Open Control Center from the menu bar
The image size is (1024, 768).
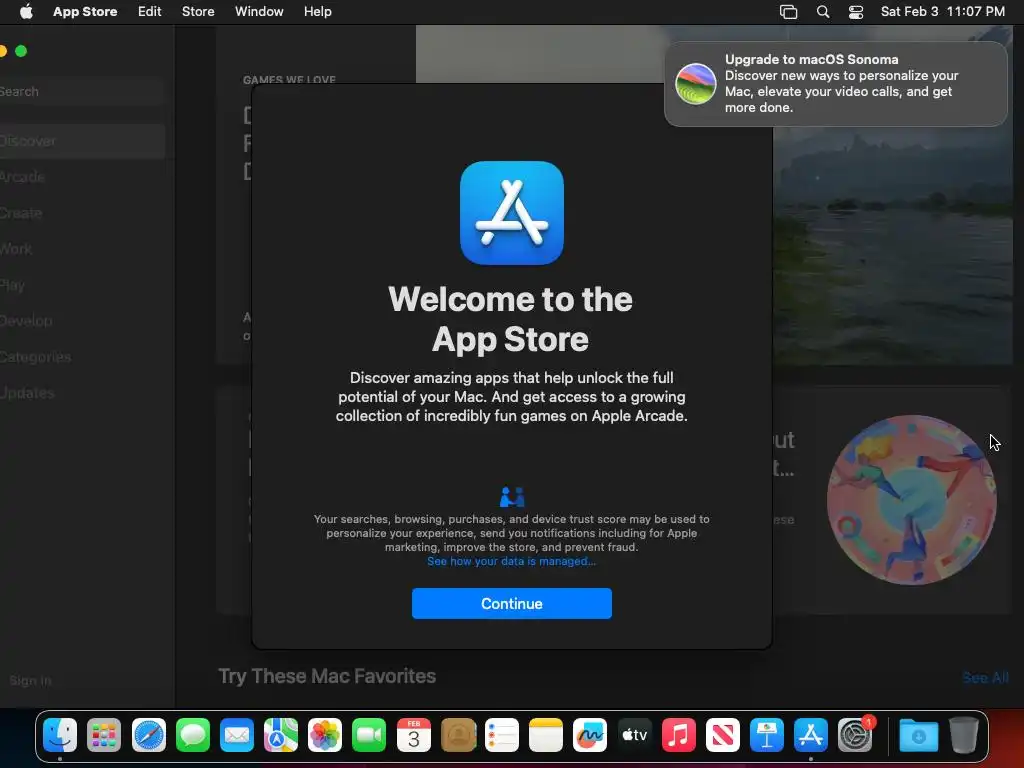(856, 12)
